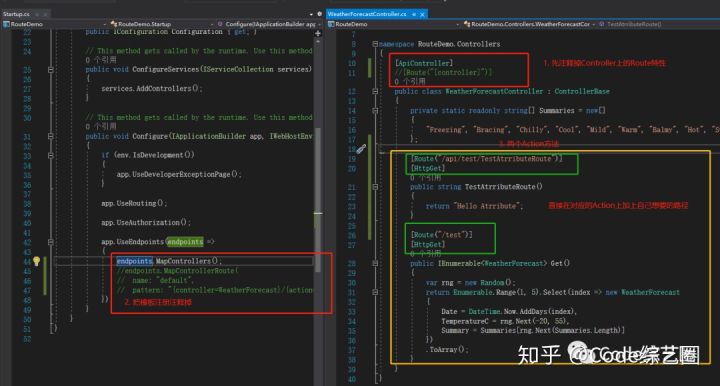Close the WeatherForecastController.cs tab
This screenshot has height=386, width=720.
coord(422,14)
